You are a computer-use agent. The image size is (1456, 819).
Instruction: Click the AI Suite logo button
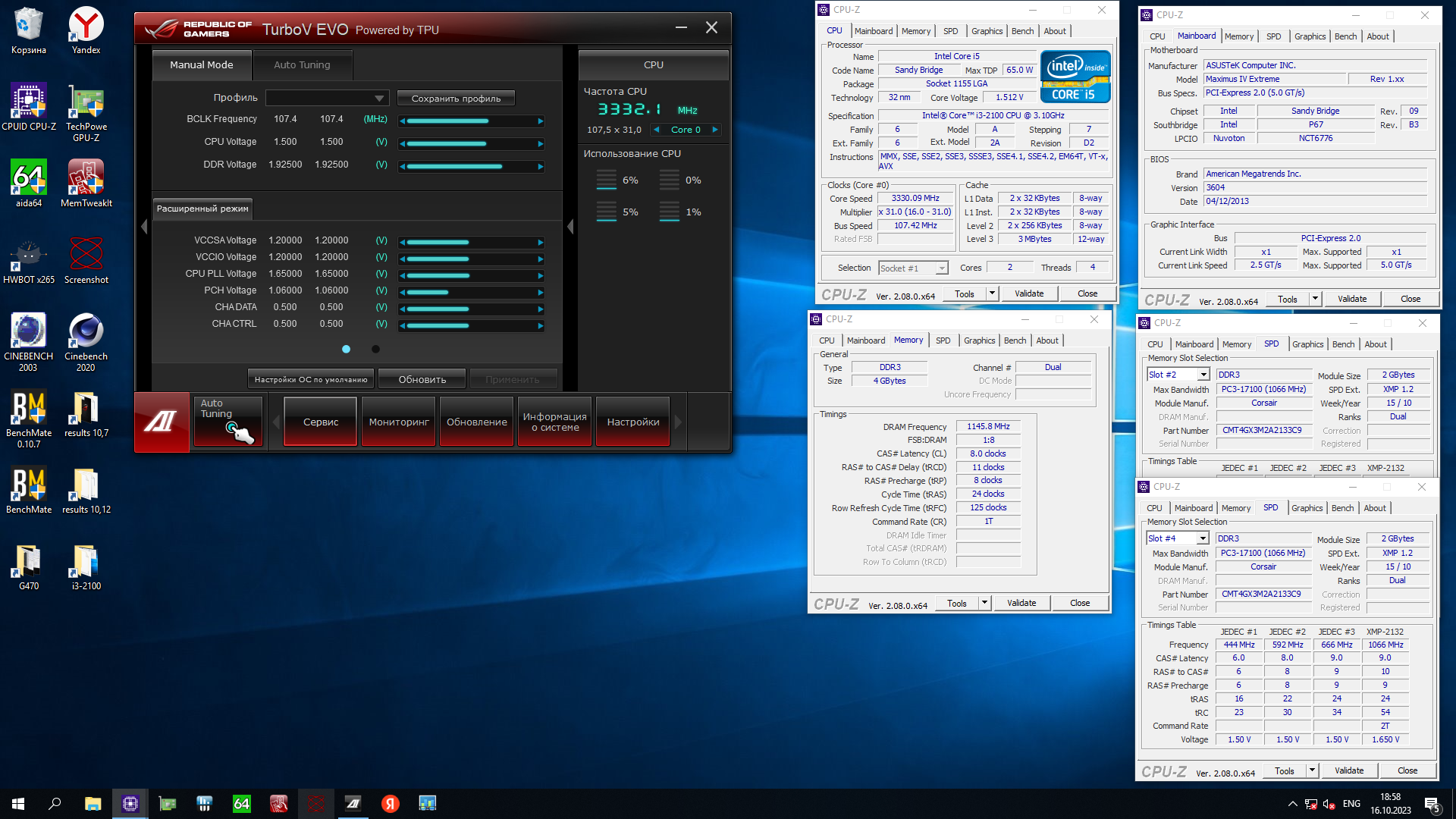click(x=162, y=422)
